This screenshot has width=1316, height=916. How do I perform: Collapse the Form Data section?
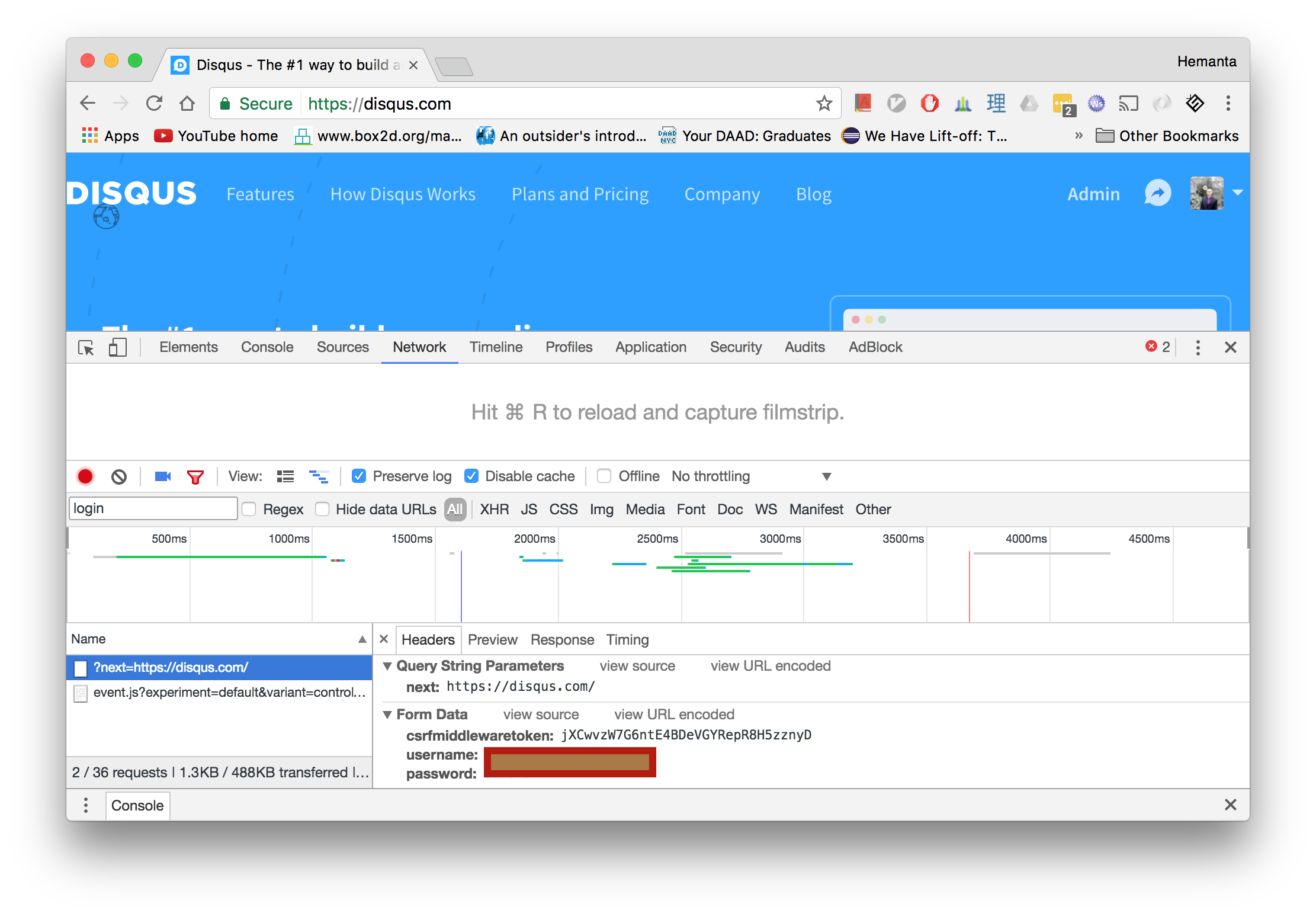pos(387,715)
